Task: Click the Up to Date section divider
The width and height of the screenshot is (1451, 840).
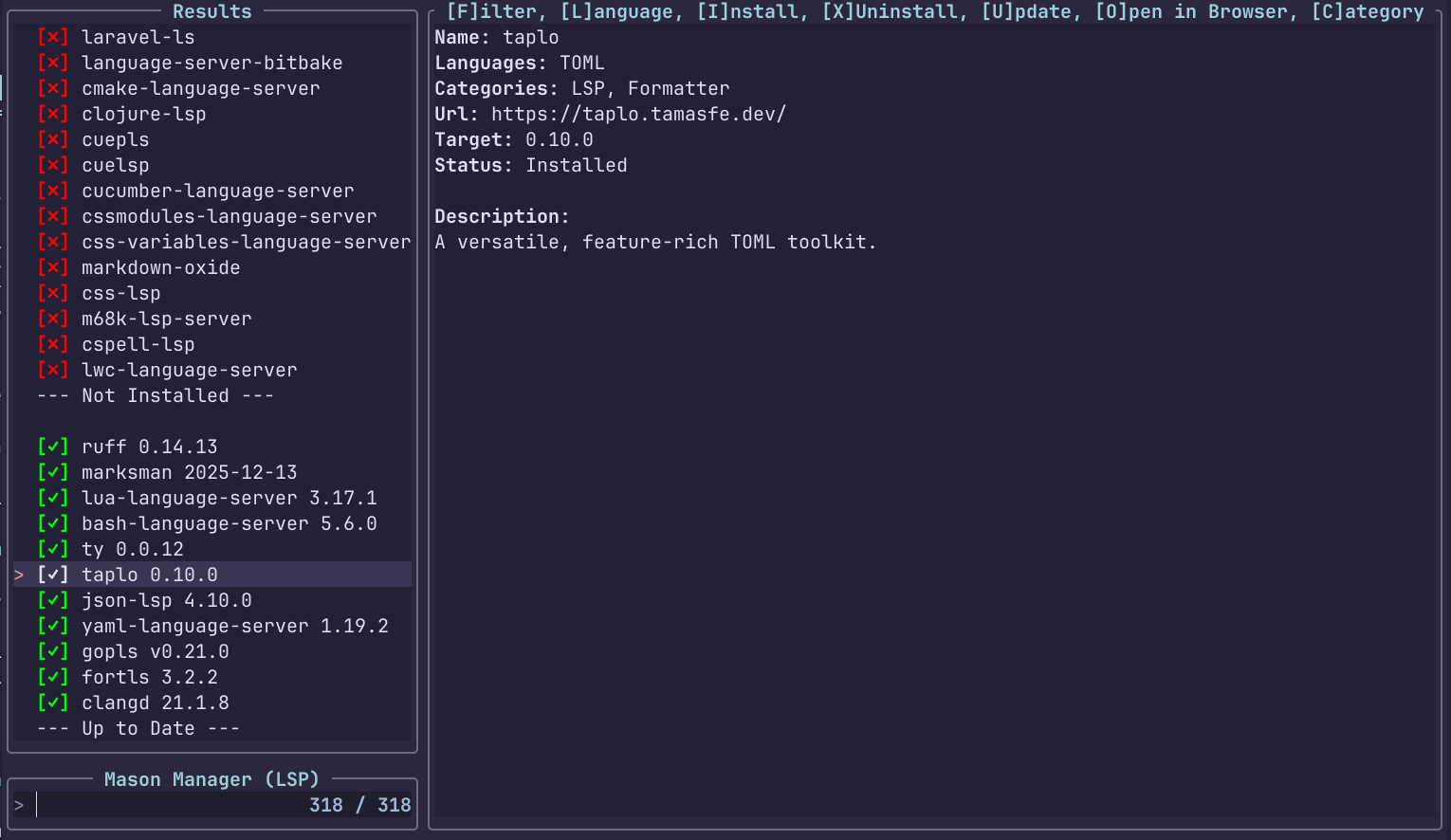Action: (138, 728)
